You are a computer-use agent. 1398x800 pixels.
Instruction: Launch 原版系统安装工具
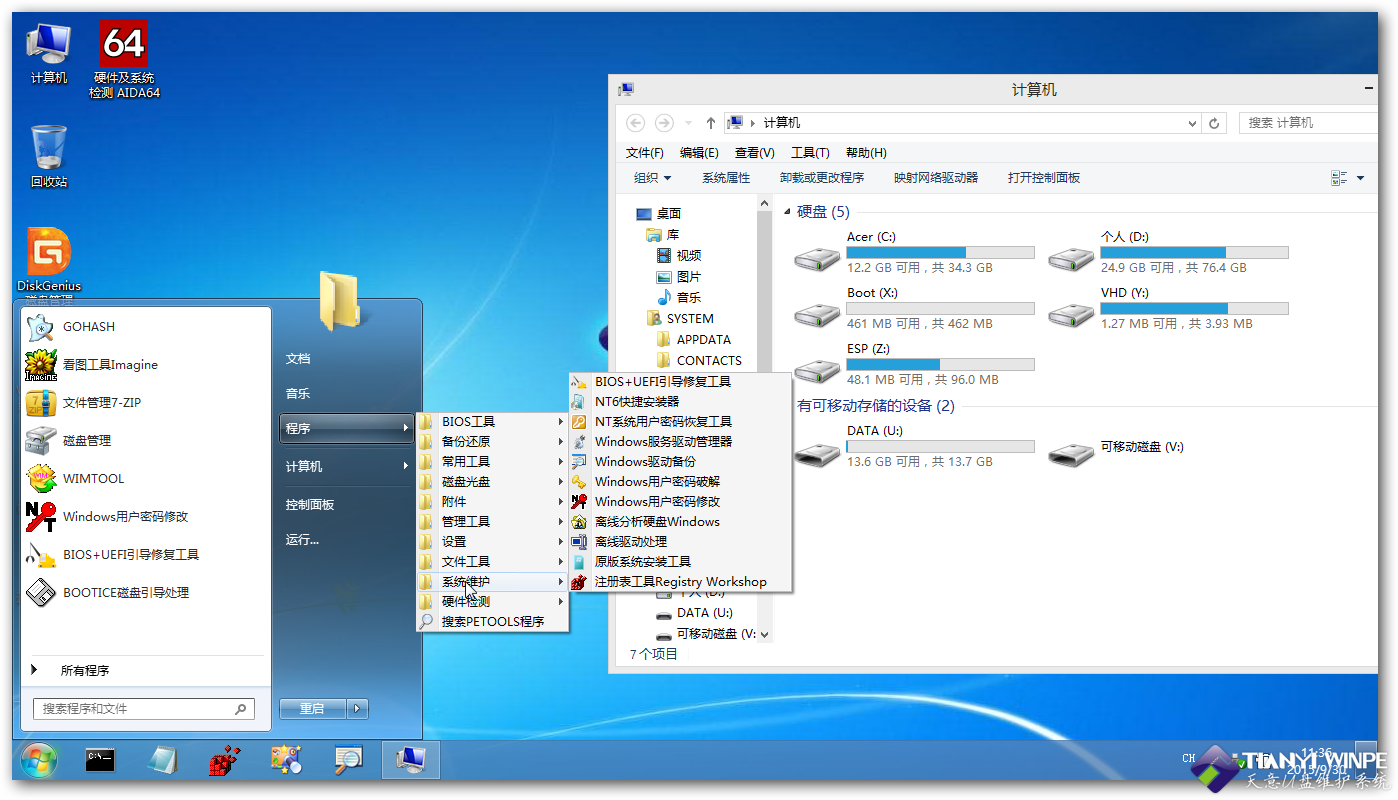pos(680,561)
